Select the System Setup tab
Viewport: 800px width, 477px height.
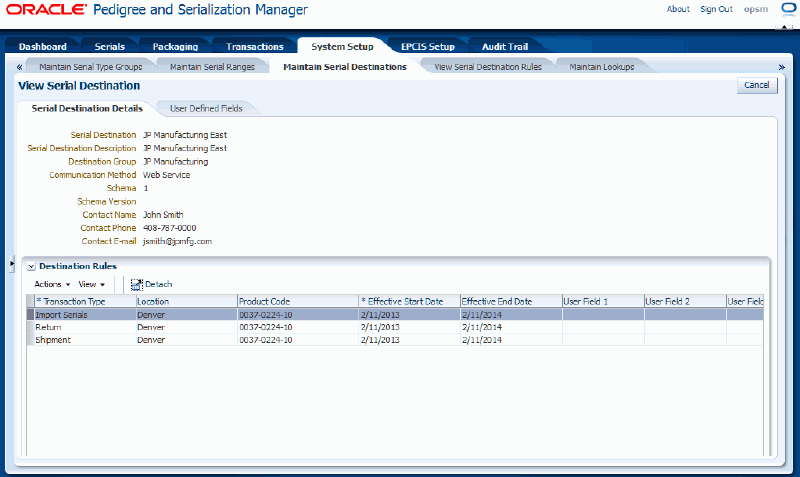pos(342,46)
